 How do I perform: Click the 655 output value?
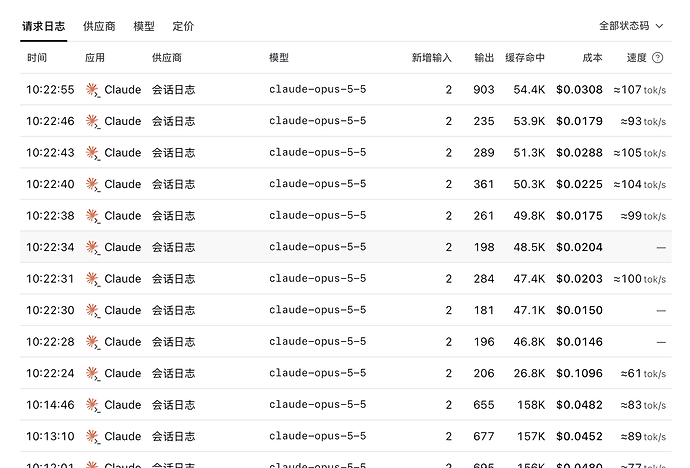484,405
